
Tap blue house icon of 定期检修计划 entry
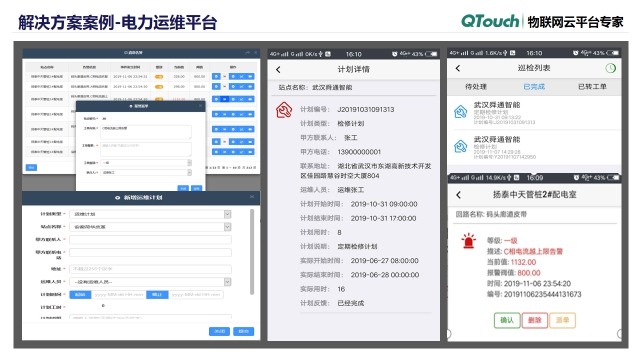tap(460, 111)
